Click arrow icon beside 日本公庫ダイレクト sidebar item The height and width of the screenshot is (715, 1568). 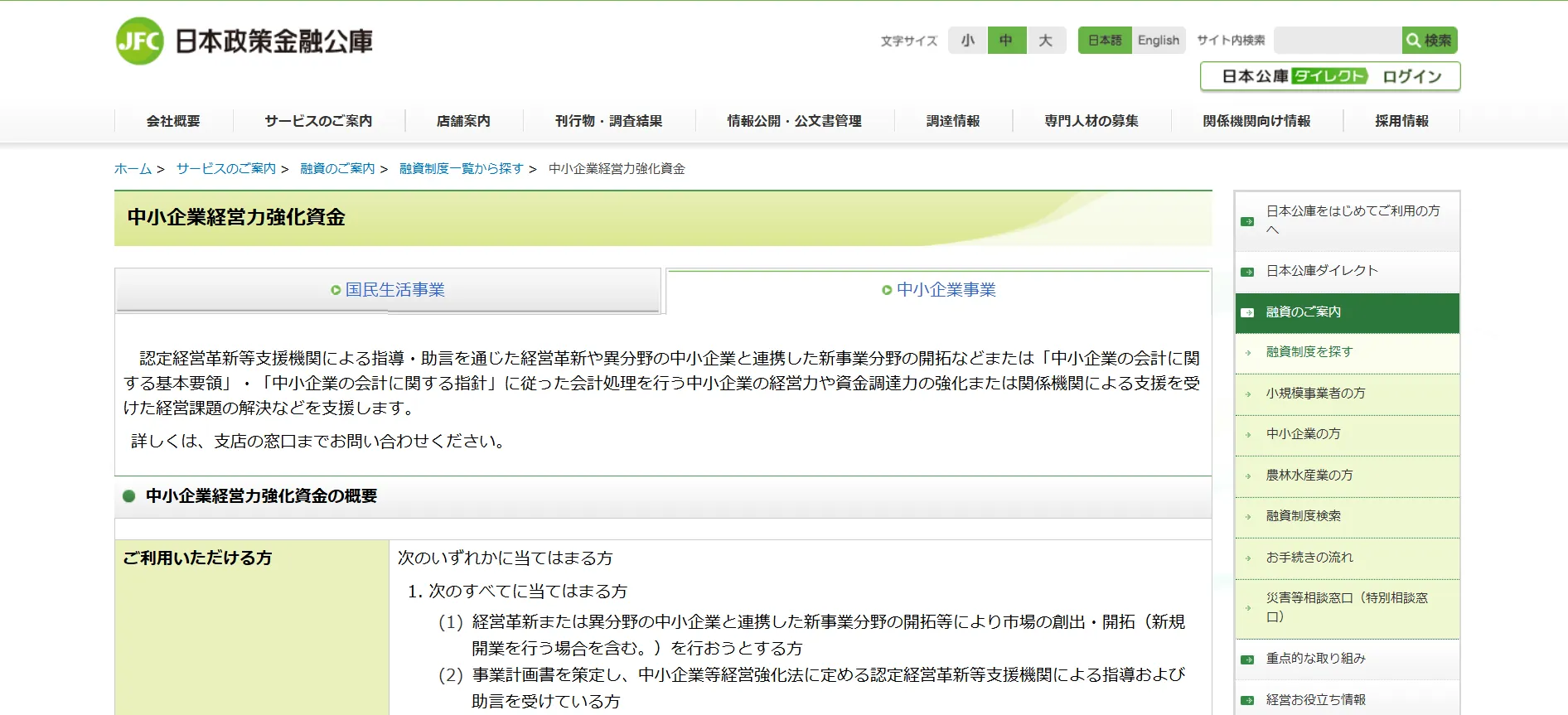pyautogui.click(x=1247, y=272)
